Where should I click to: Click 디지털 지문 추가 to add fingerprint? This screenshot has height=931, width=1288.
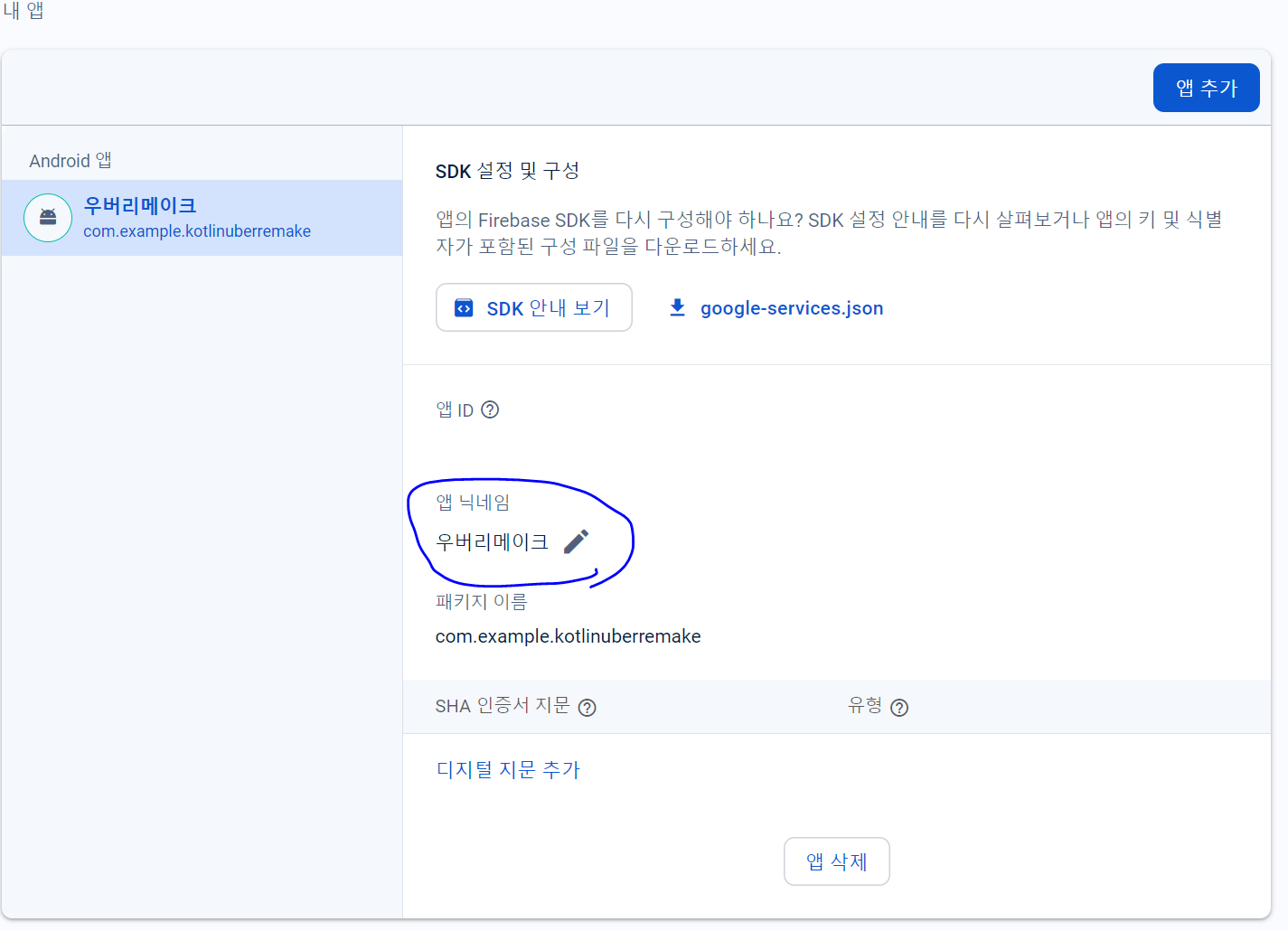508,769
